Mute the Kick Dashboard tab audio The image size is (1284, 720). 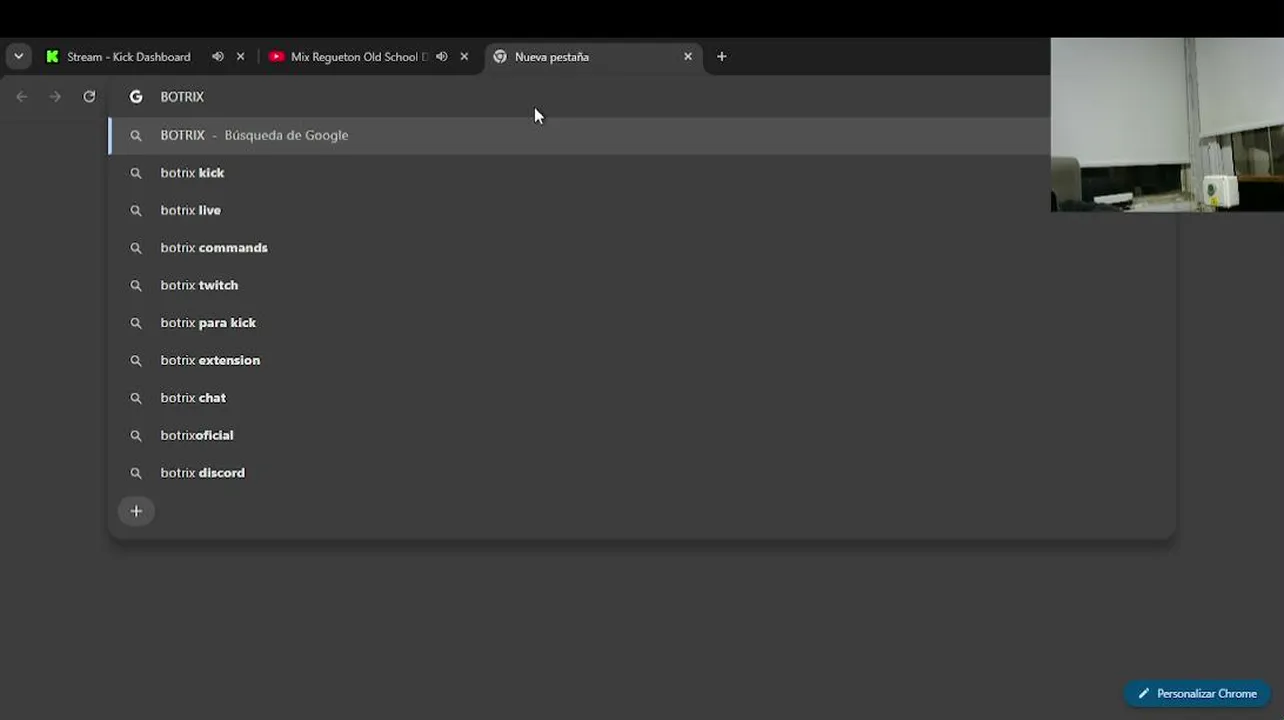pyautogui.click(x=218, y=57)
